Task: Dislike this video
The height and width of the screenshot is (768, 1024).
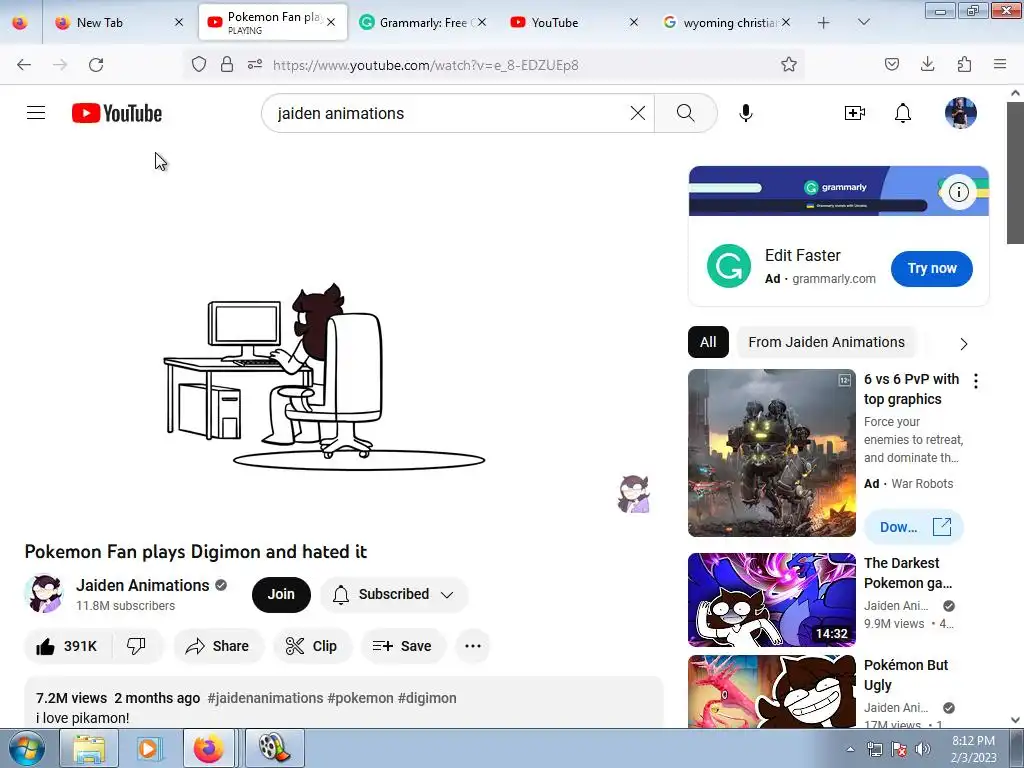Action: (136, 646)
